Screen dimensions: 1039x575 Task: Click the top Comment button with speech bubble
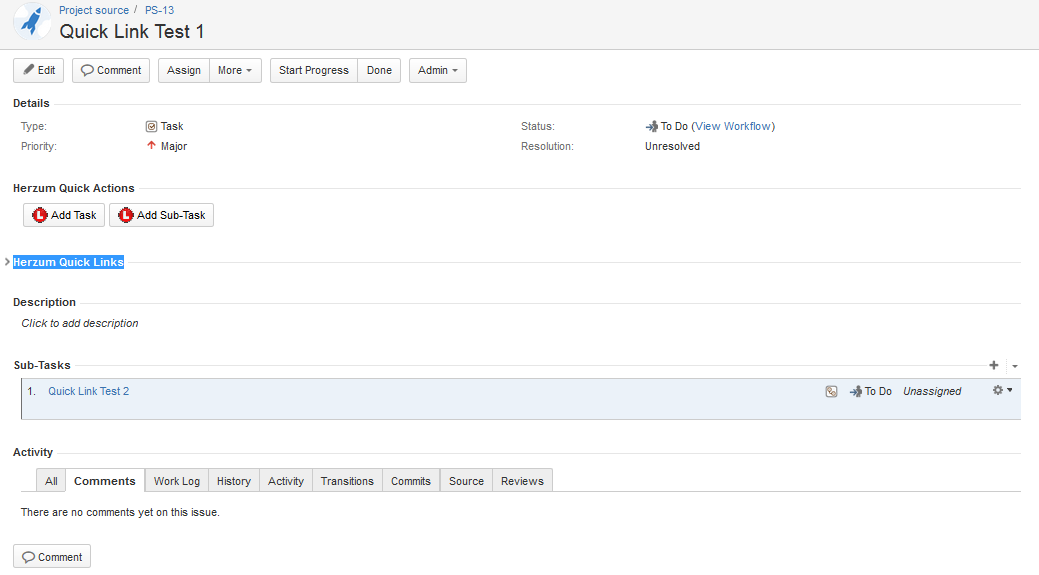click(x=111, y=71)
